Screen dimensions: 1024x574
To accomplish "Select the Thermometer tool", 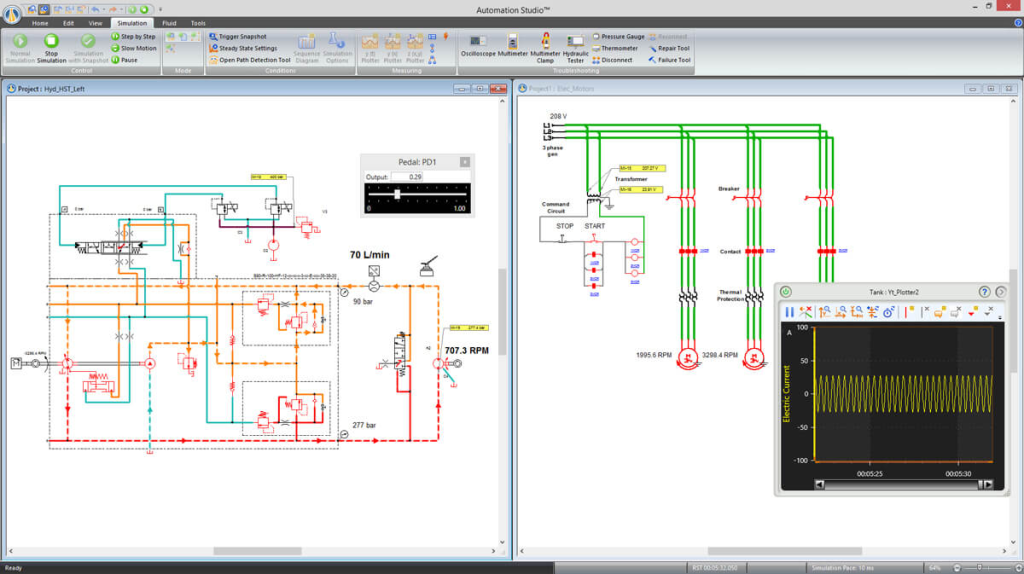I will 615,48.
